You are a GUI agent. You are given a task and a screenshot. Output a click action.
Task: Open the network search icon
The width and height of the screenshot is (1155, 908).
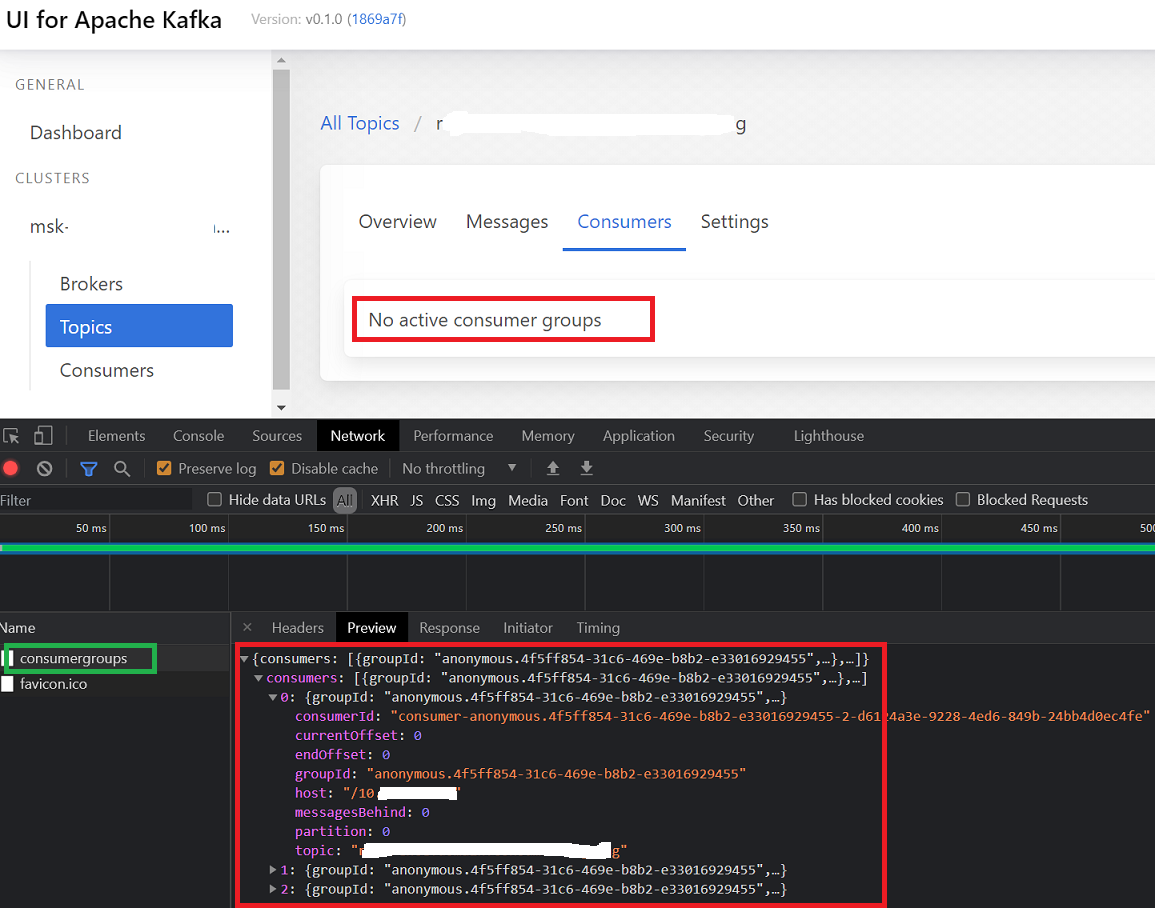click(122, 468)
